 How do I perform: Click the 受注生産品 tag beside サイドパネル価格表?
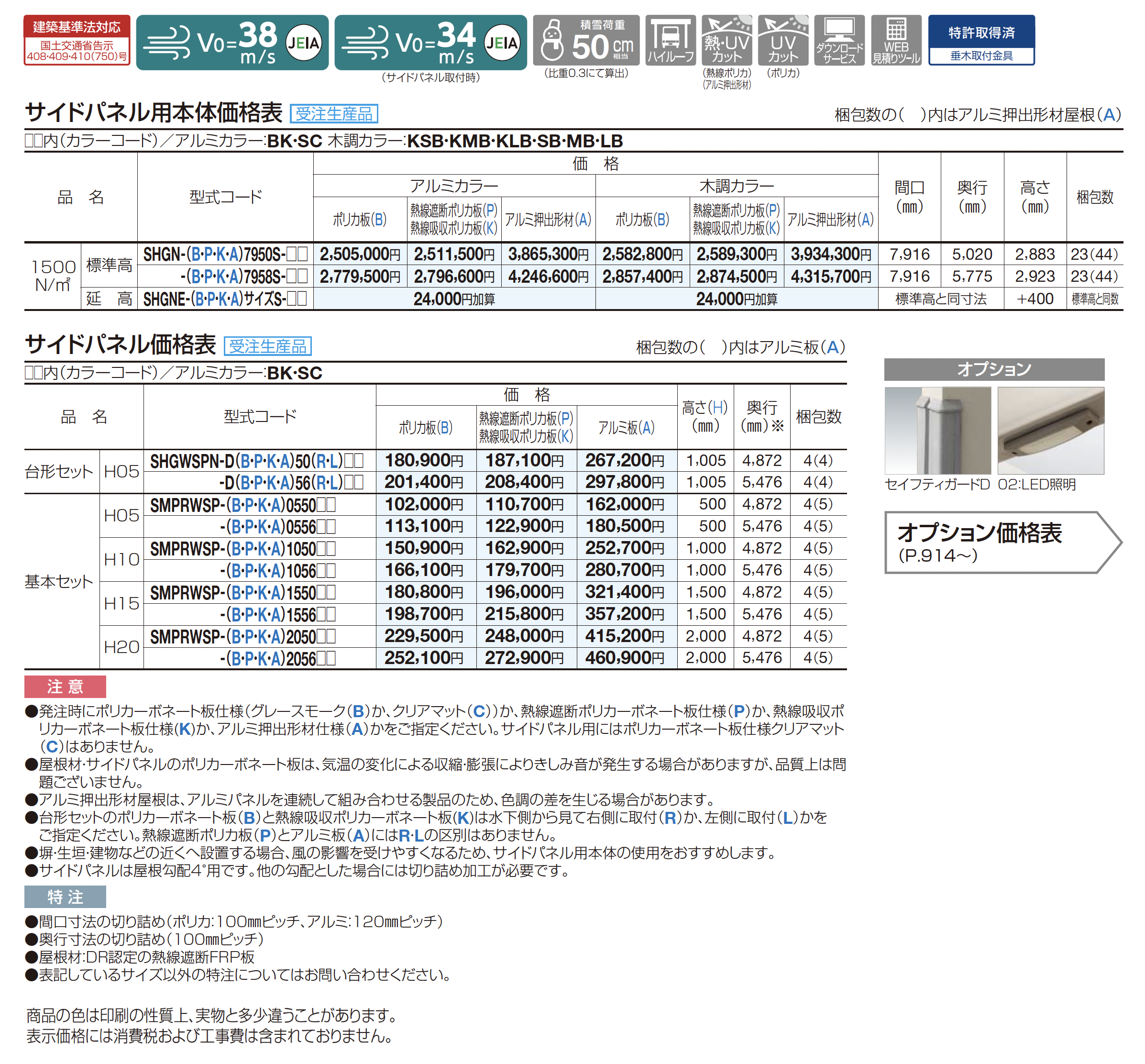click(267, 346)
